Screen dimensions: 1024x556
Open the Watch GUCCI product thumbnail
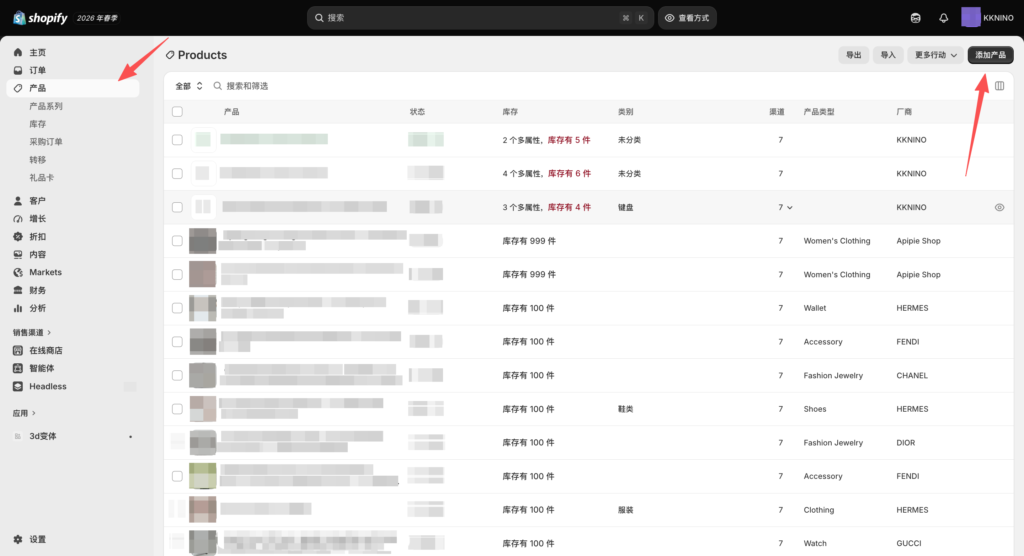point(202,542)
